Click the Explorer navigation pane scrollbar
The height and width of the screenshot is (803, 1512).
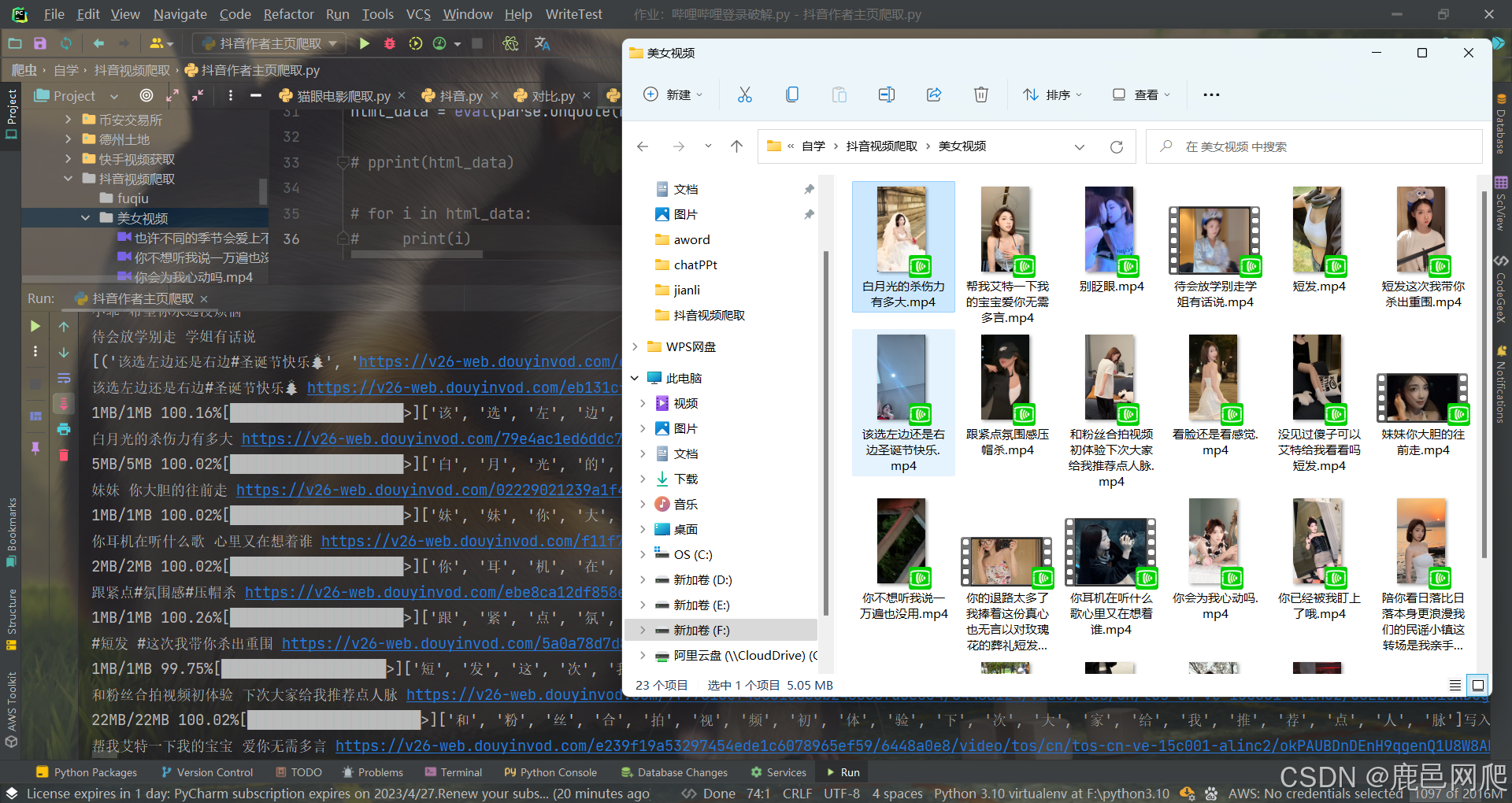pos(825,433)
